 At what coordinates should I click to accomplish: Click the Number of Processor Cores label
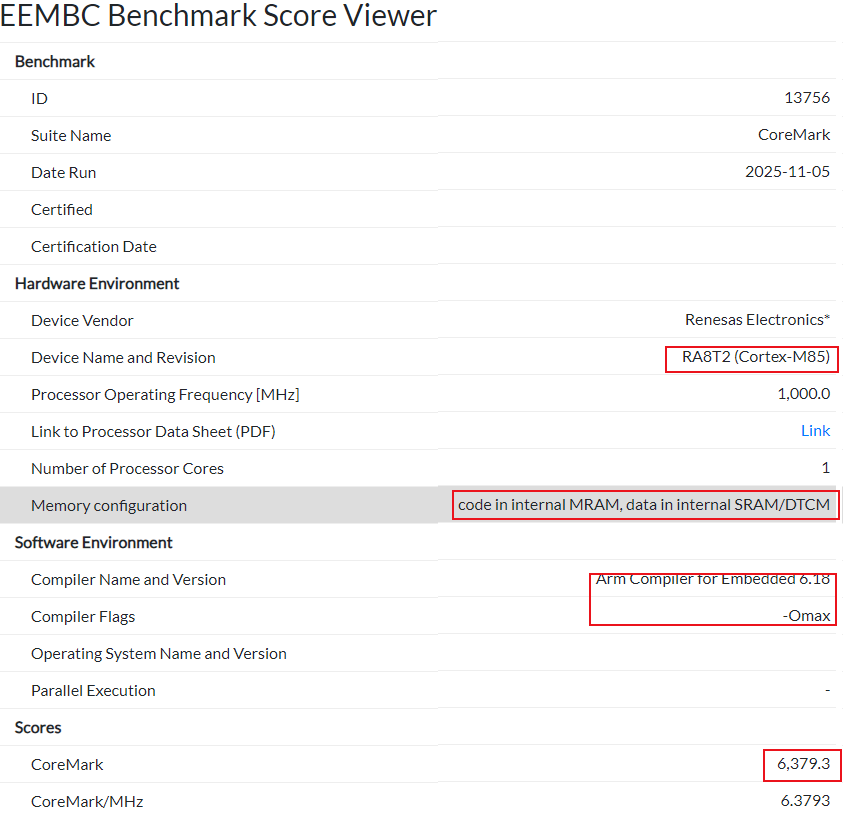(x=127, y=468)
